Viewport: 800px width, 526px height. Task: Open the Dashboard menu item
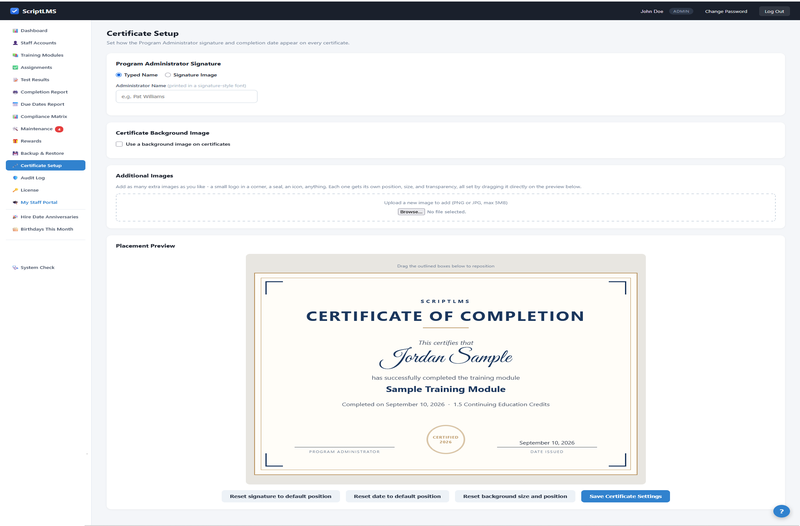pos(45,31)
